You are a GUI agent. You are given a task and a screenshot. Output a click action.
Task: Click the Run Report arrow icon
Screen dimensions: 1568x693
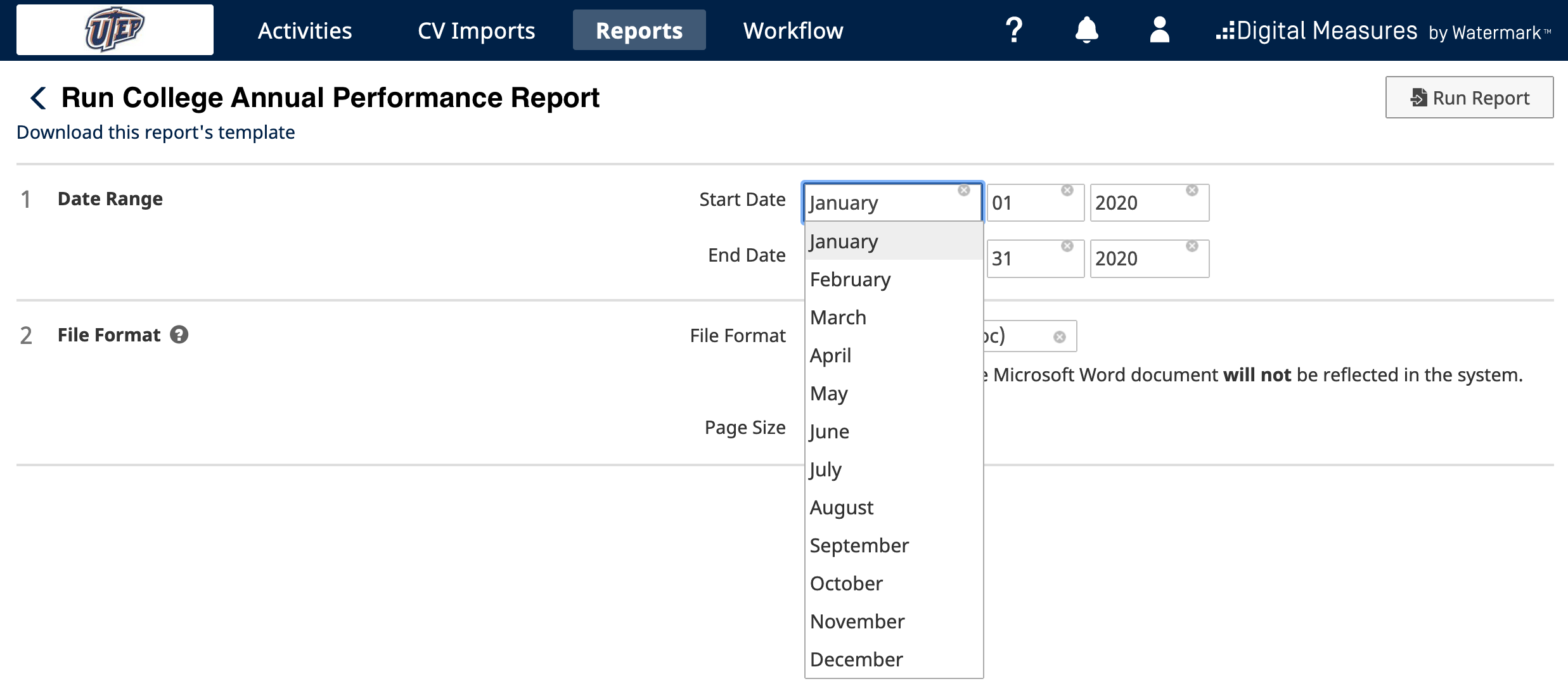(1420, 98)
